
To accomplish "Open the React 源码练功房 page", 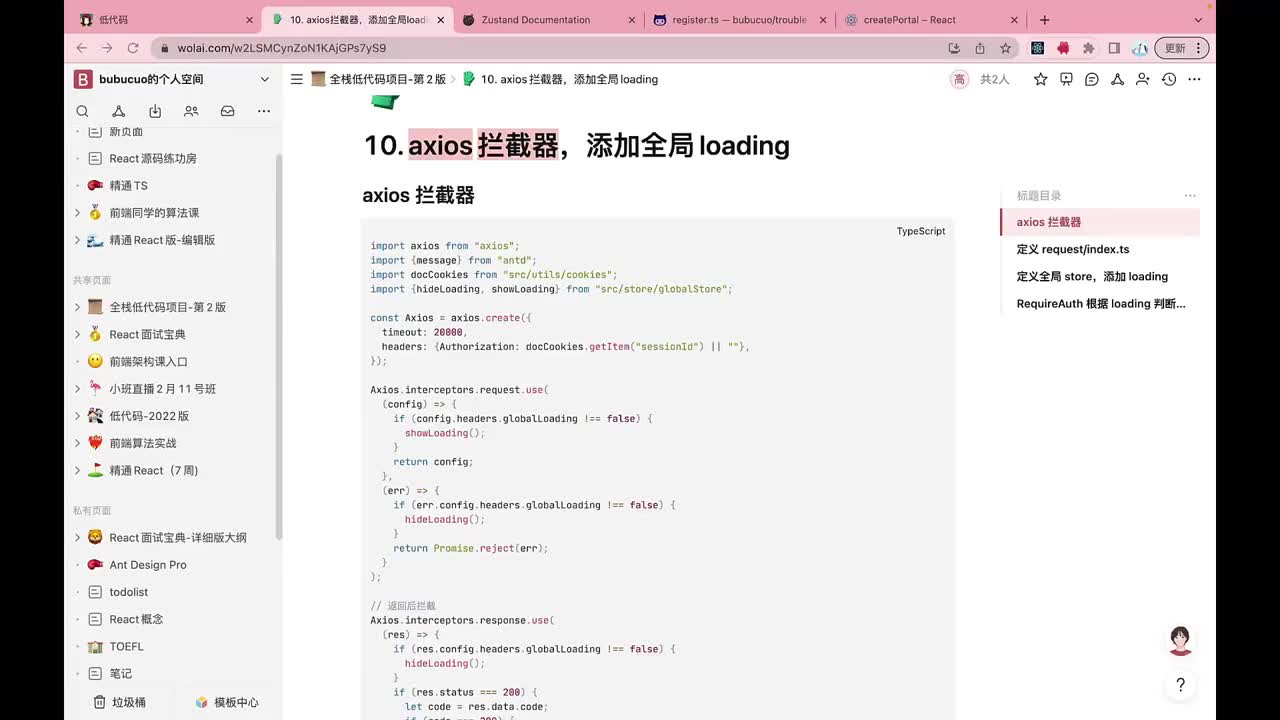I will (x=153, y=158).
